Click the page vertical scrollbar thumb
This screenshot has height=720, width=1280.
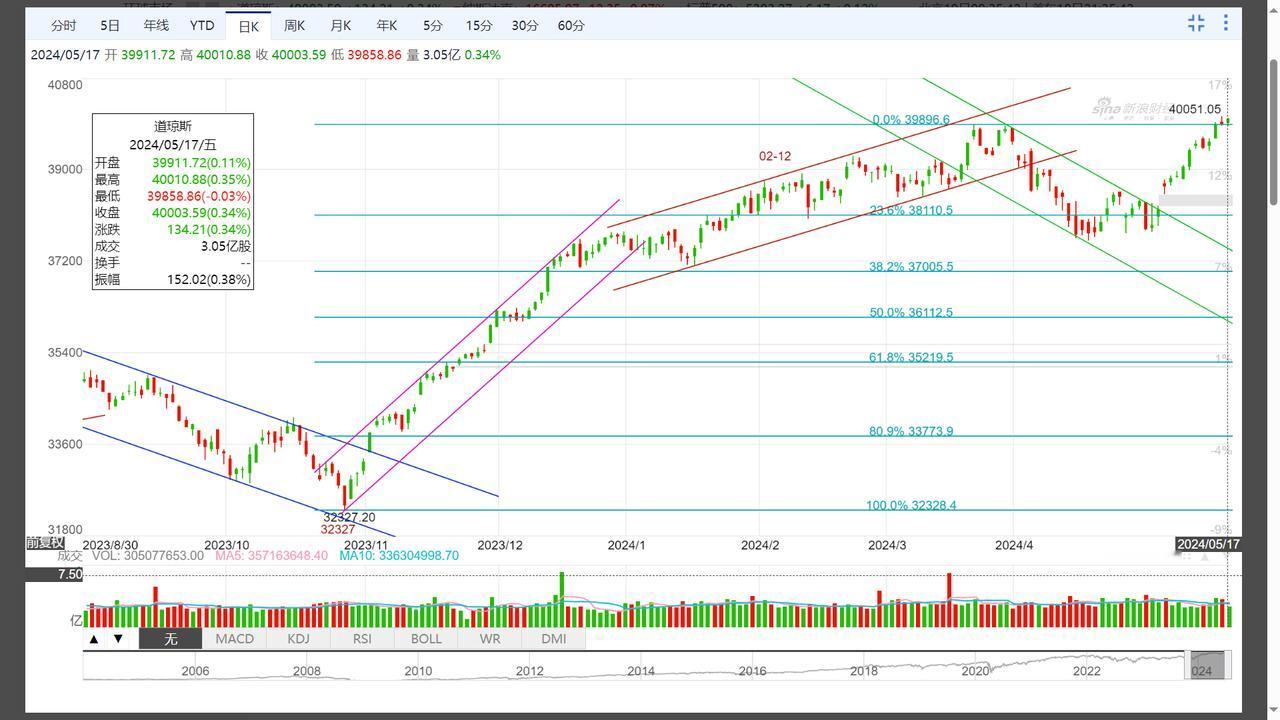1273,132
